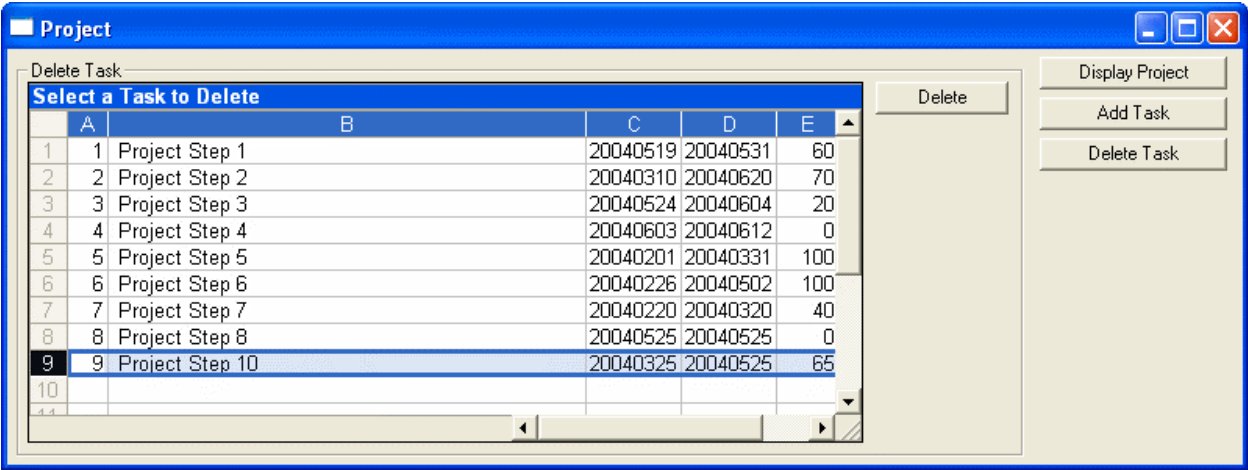Select column header E
1248x470 pixels.
pyautogui.click(x=805, y=124)
